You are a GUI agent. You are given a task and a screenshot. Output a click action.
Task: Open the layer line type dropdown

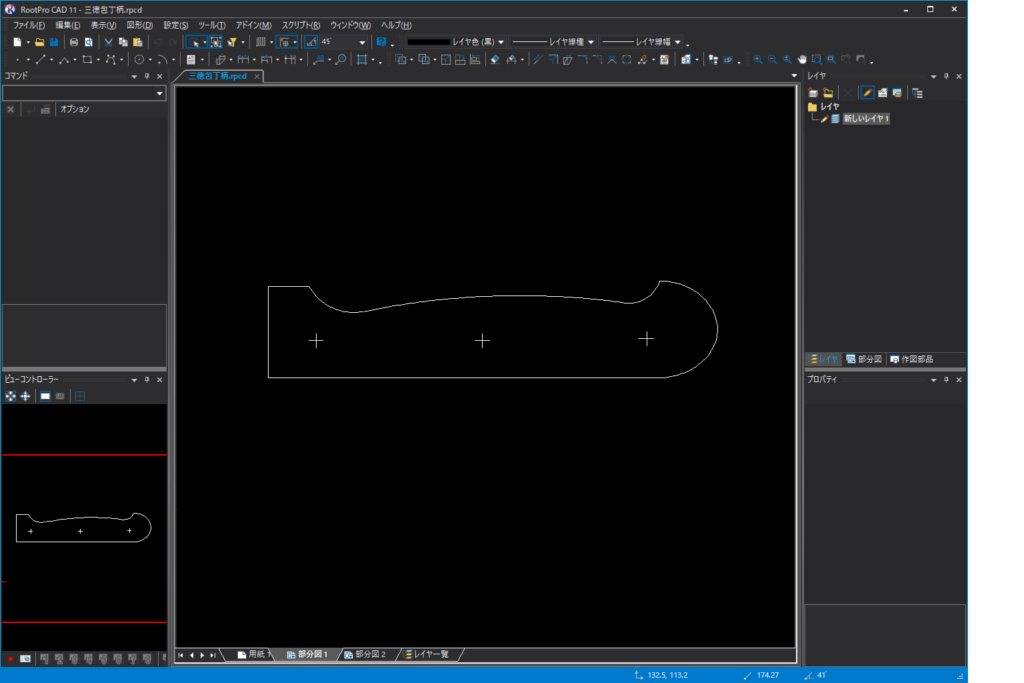pyautogui.click(x=591, y=42)
